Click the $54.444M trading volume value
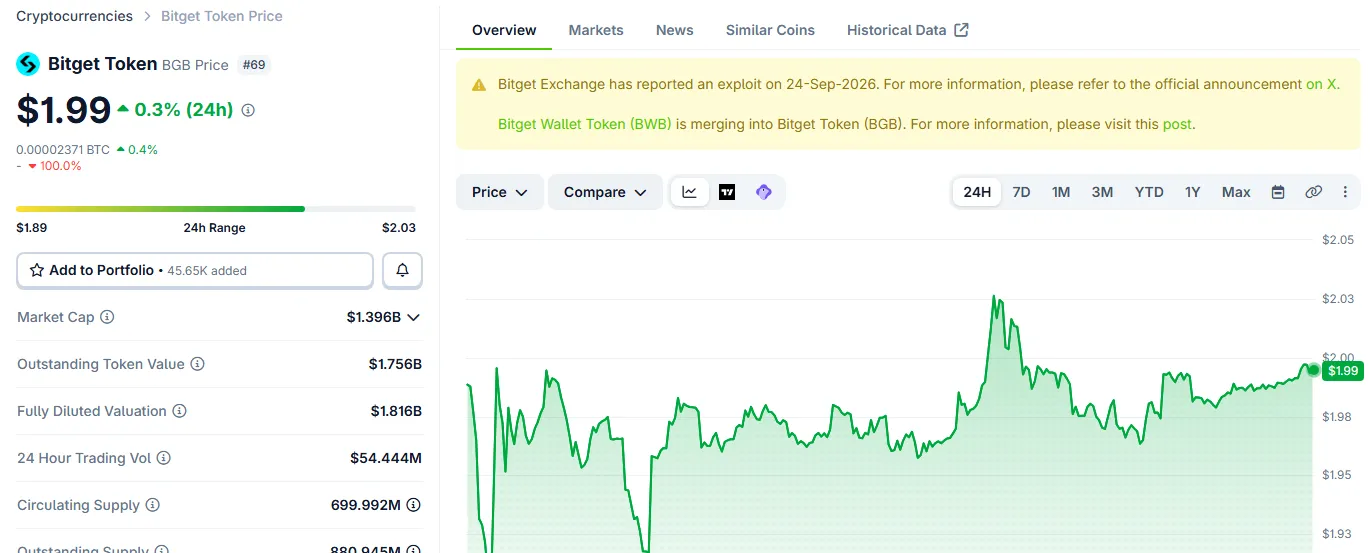This screenshot has height=553, width=1370. (x=386, y=458)
